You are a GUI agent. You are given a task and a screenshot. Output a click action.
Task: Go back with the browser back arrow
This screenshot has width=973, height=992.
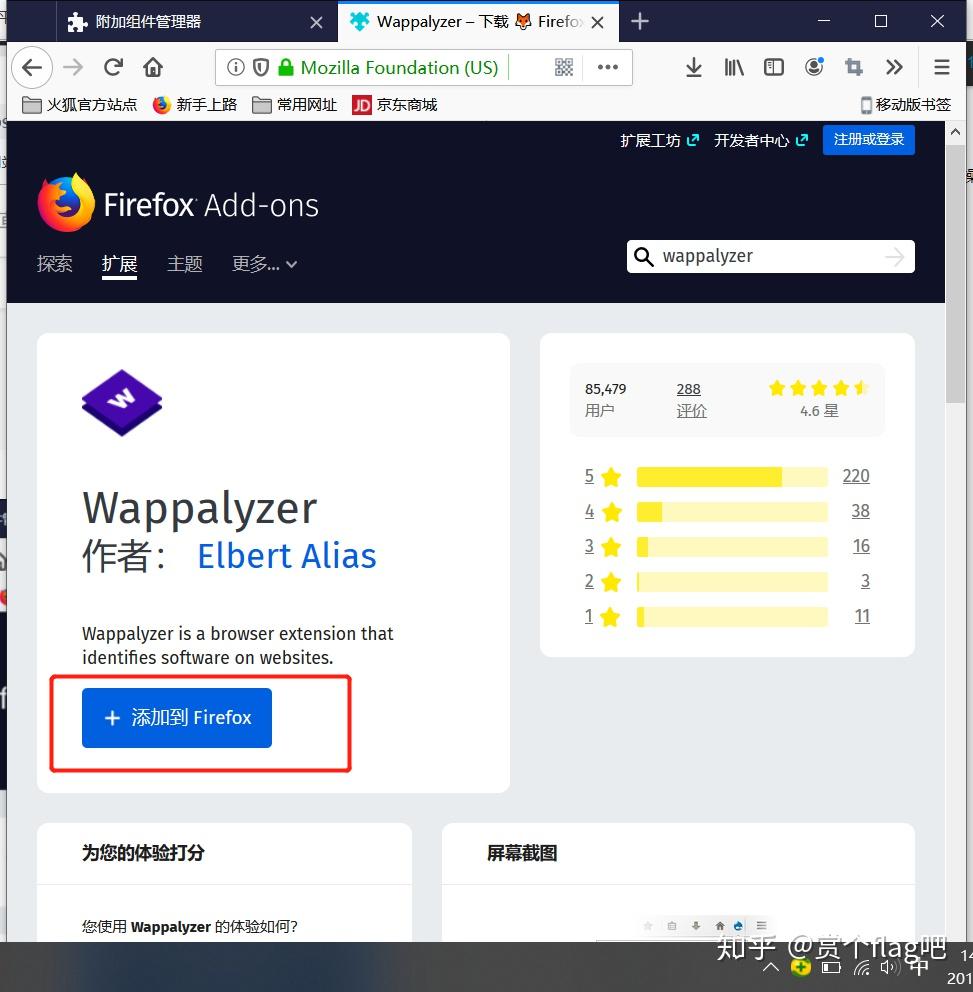tap(32, 67)
